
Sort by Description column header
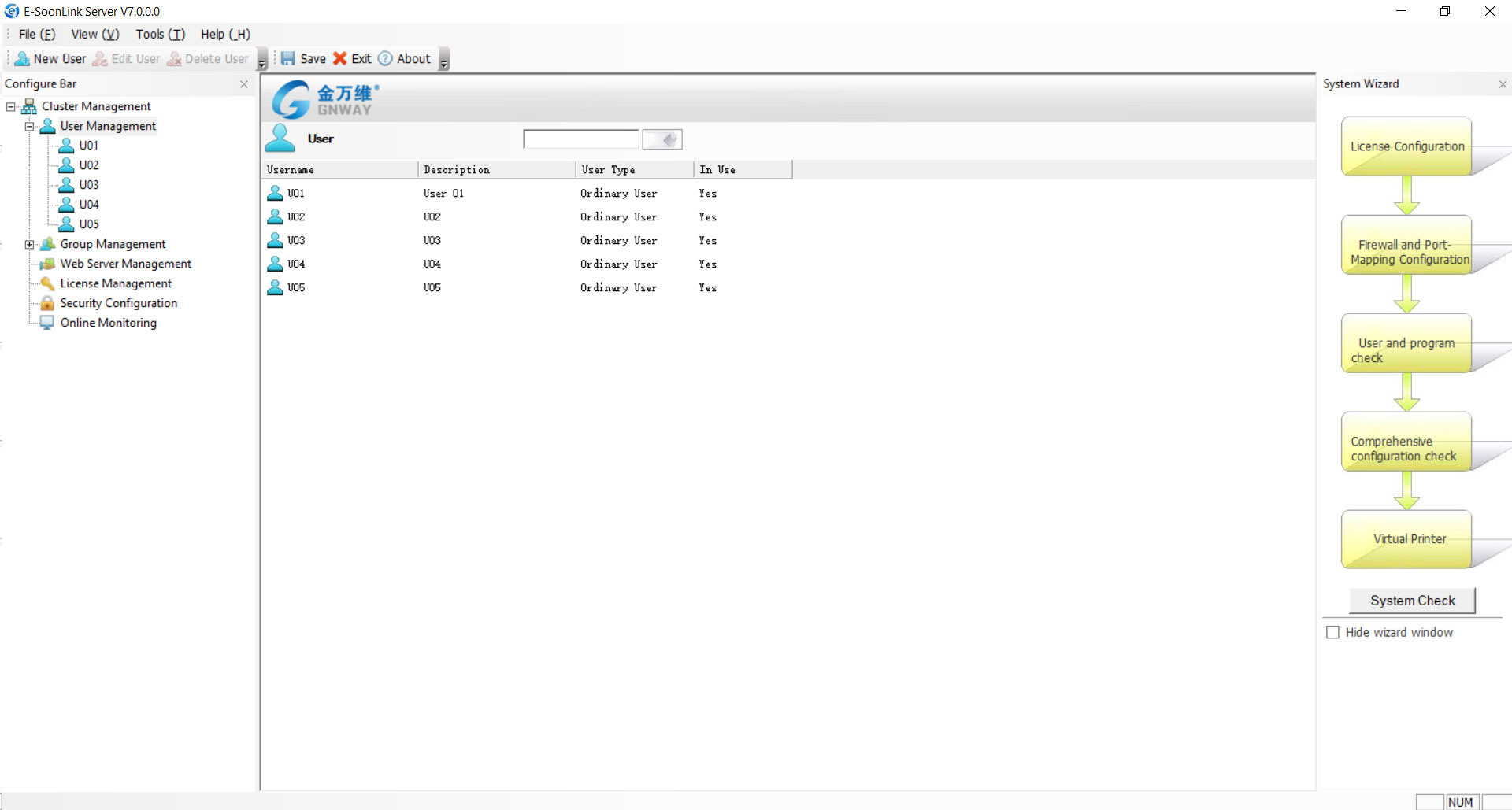pos(497,170)
